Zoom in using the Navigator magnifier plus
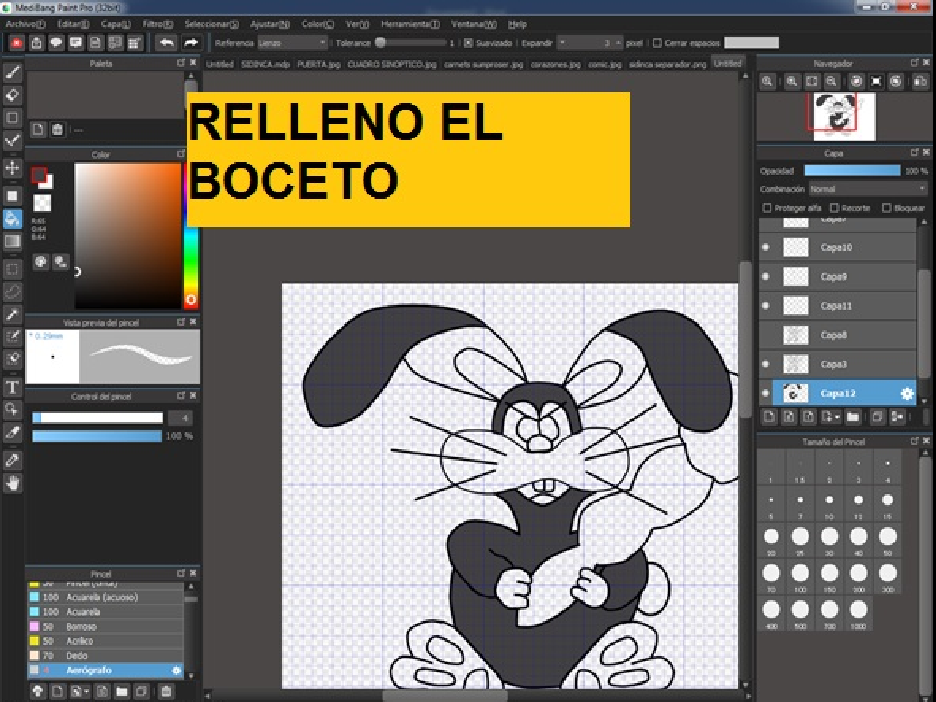 [792, 81]
